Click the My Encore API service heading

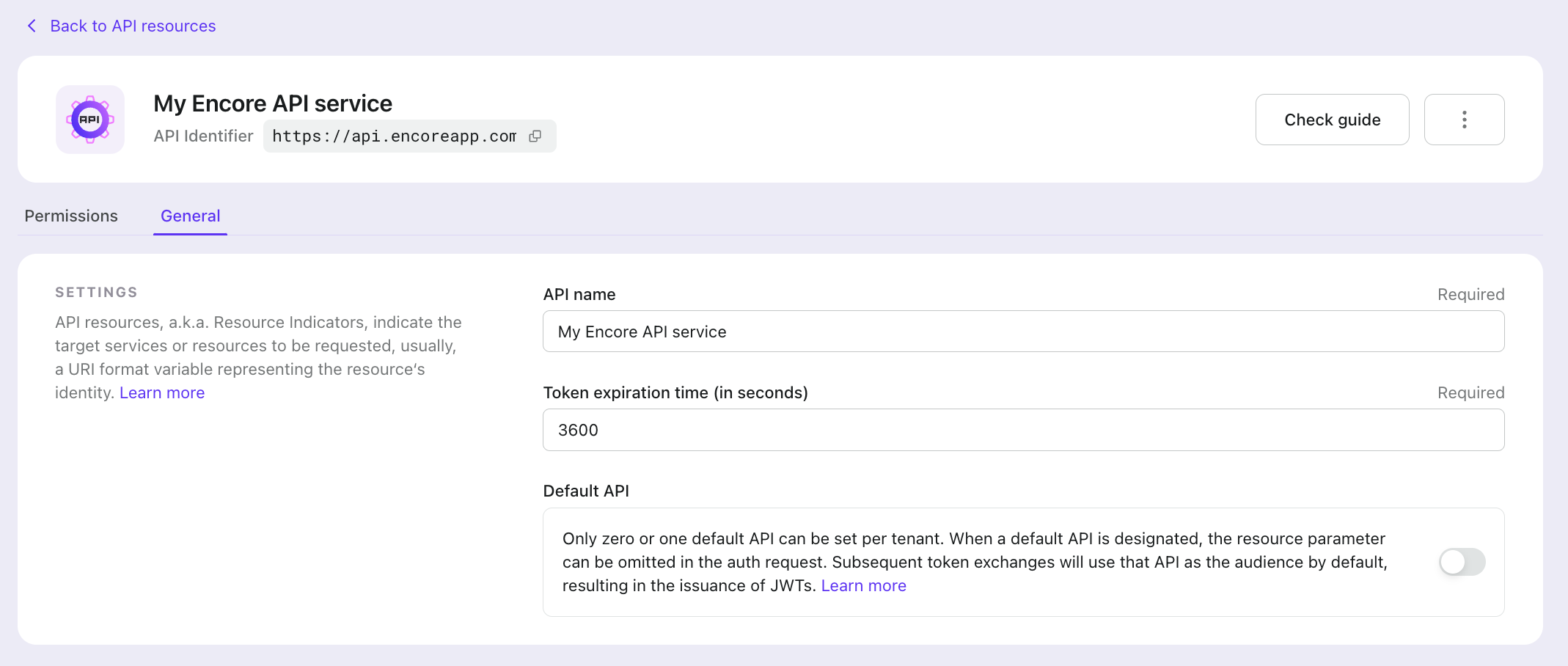(x=273, y=103)
